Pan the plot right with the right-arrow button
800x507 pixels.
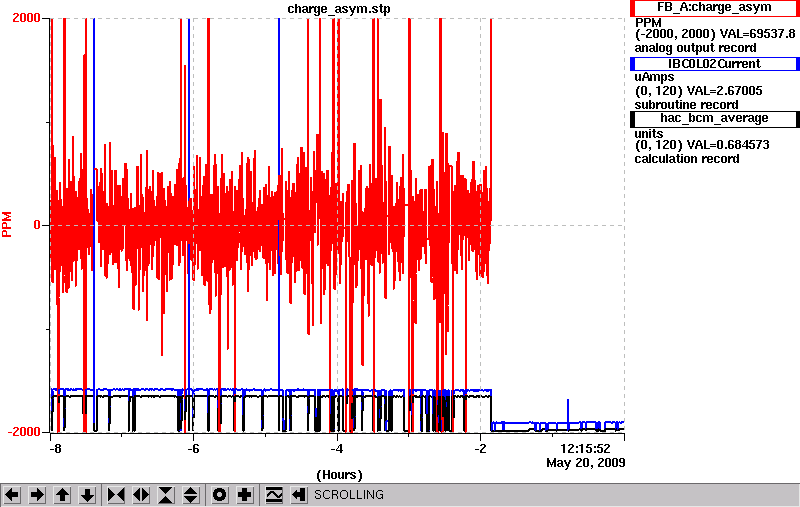point(37,495)
